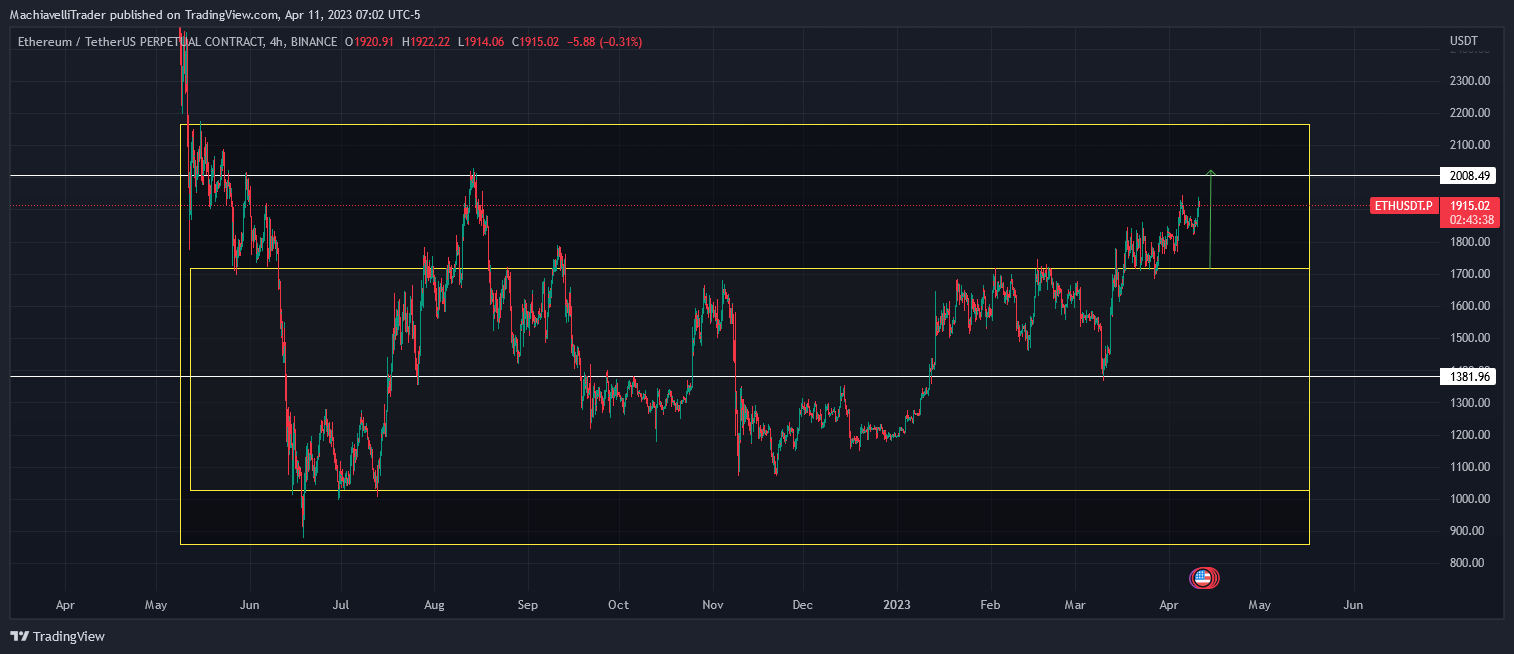The width and height of the screenshot is (1514, 654).
Task: Click the Oct label on time axis
Action: [x=619, y=605]
